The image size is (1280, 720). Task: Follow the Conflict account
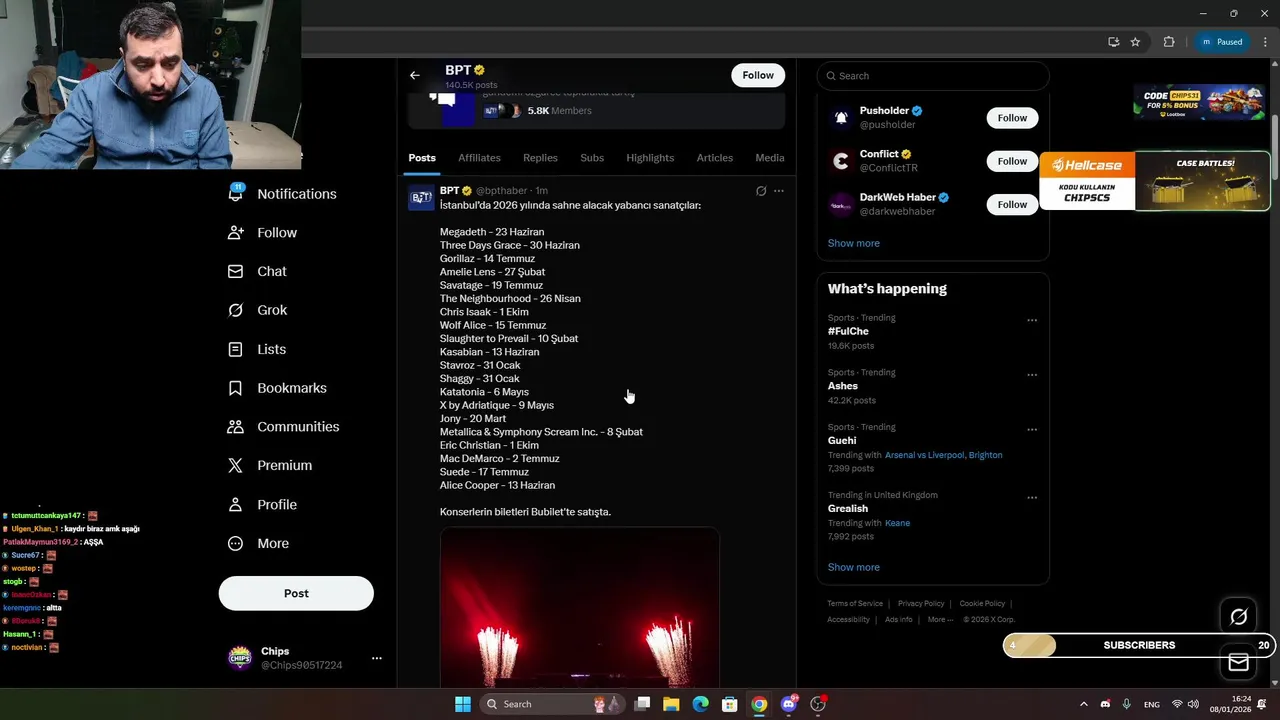(x=1012, y=161)
